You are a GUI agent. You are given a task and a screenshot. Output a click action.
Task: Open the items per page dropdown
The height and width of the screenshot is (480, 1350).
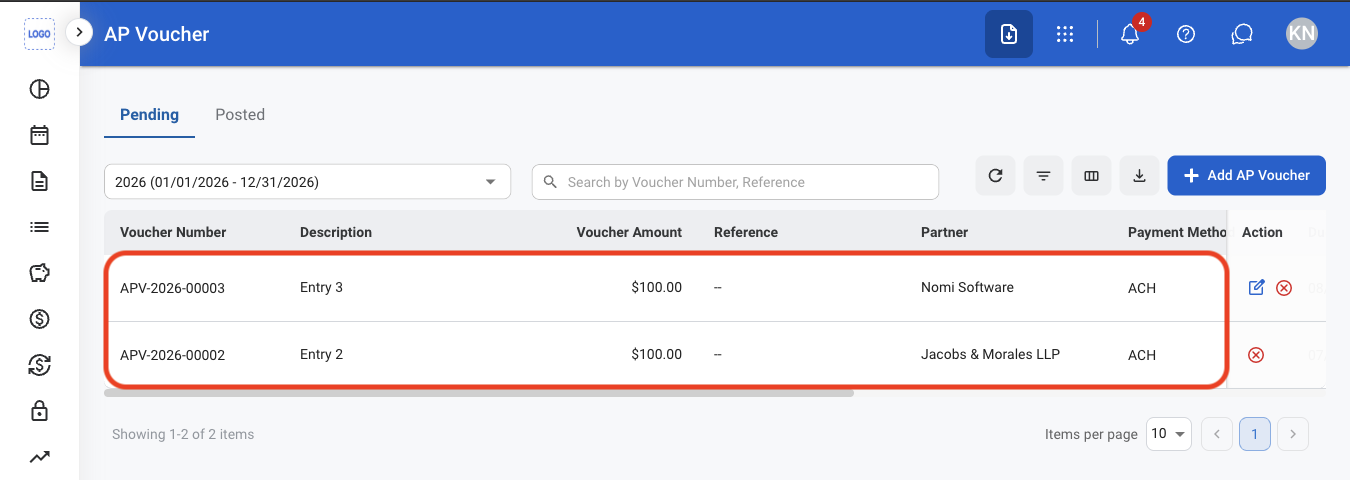point(1168,434)
